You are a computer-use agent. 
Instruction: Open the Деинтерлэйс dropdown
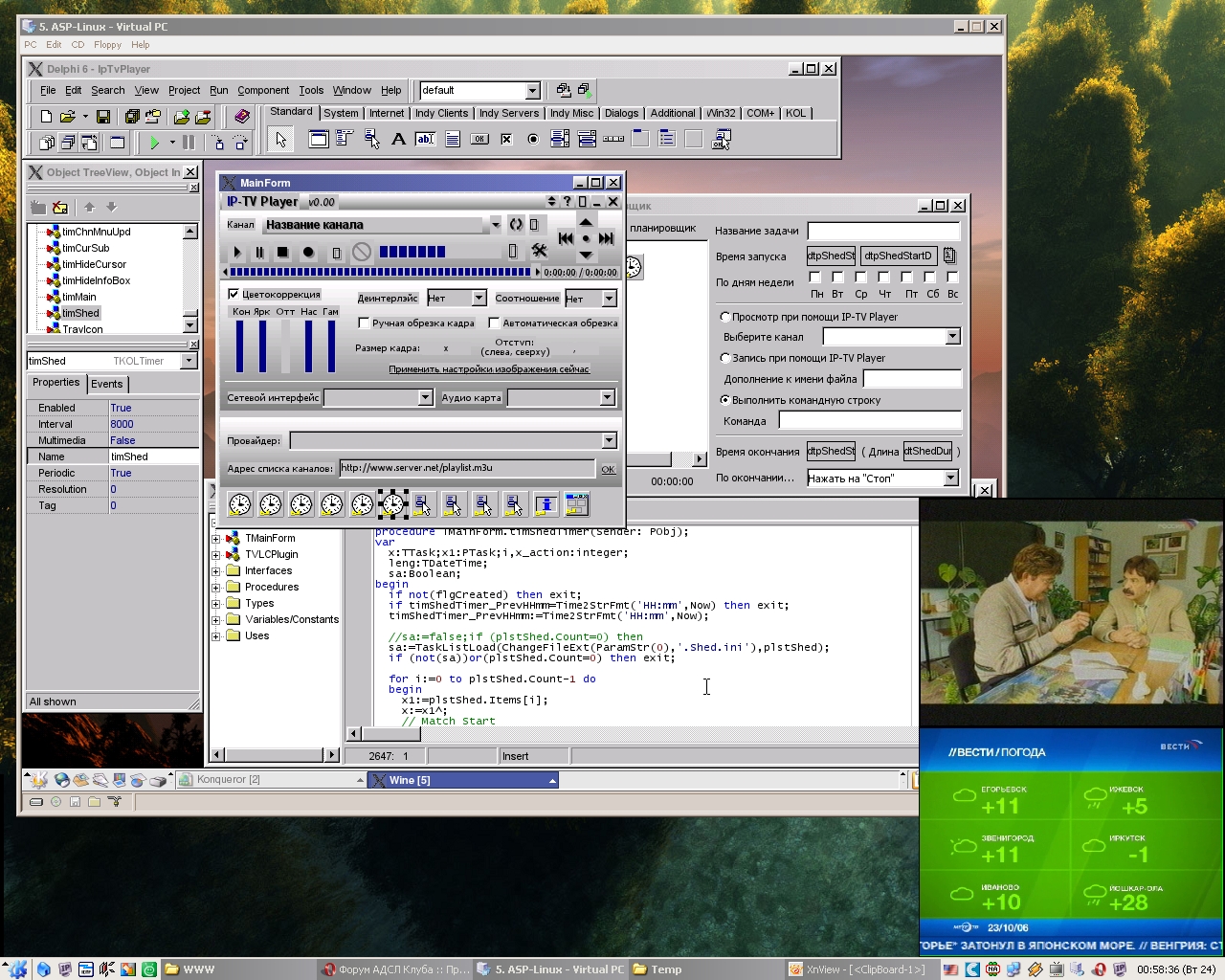pos(479,299)
